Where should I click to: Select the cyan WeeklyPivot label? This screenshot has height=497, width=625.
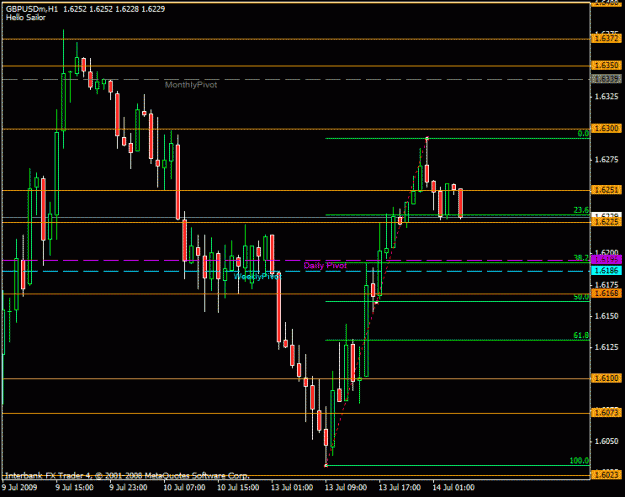(257, 276)
